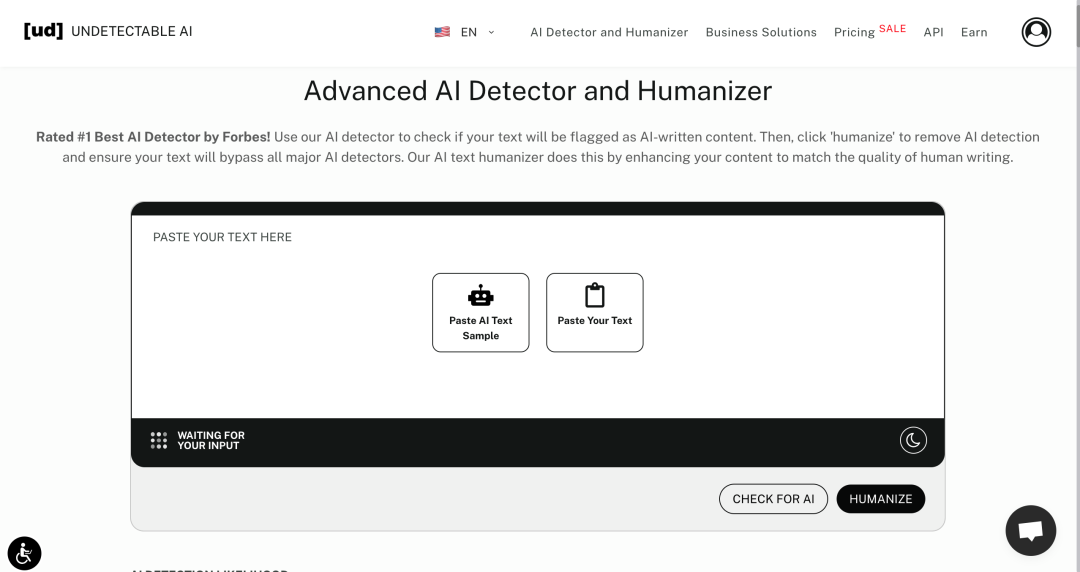Click the red SALE badge
This screenshot has height=572, width=1080.
[892, 28]
